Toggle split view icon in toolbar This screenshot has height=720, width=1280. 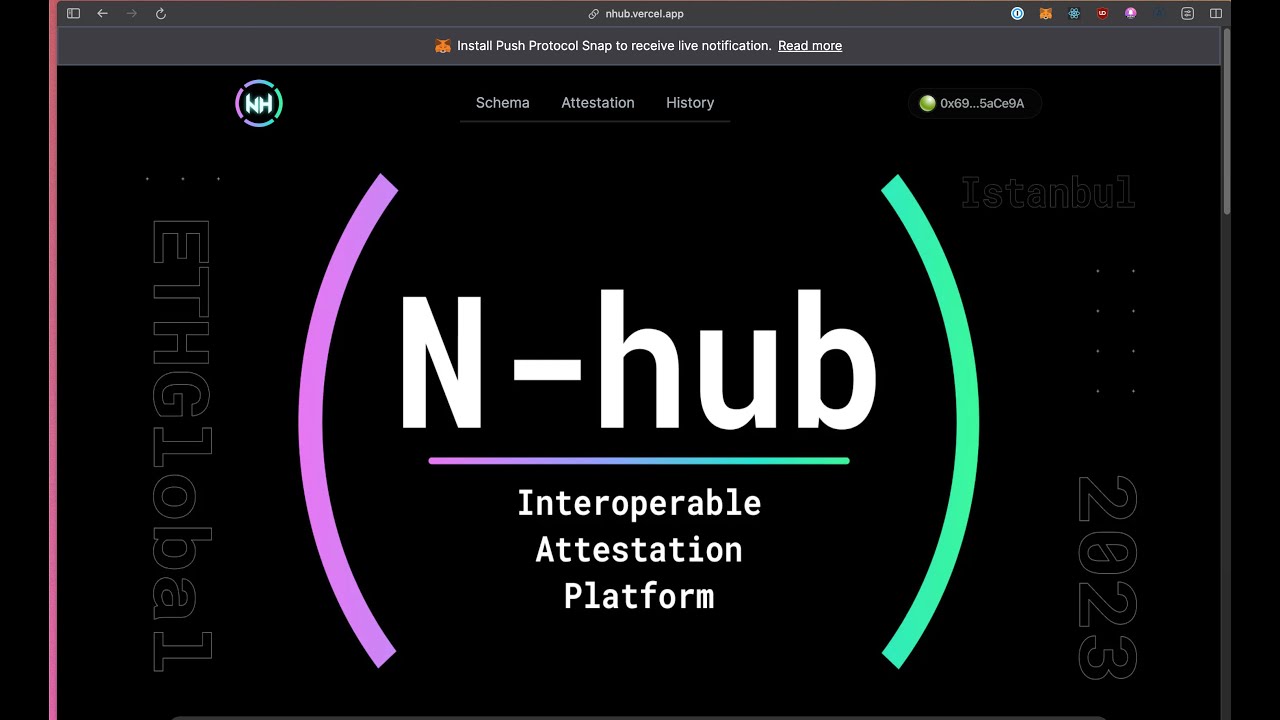pos(1216,14)
